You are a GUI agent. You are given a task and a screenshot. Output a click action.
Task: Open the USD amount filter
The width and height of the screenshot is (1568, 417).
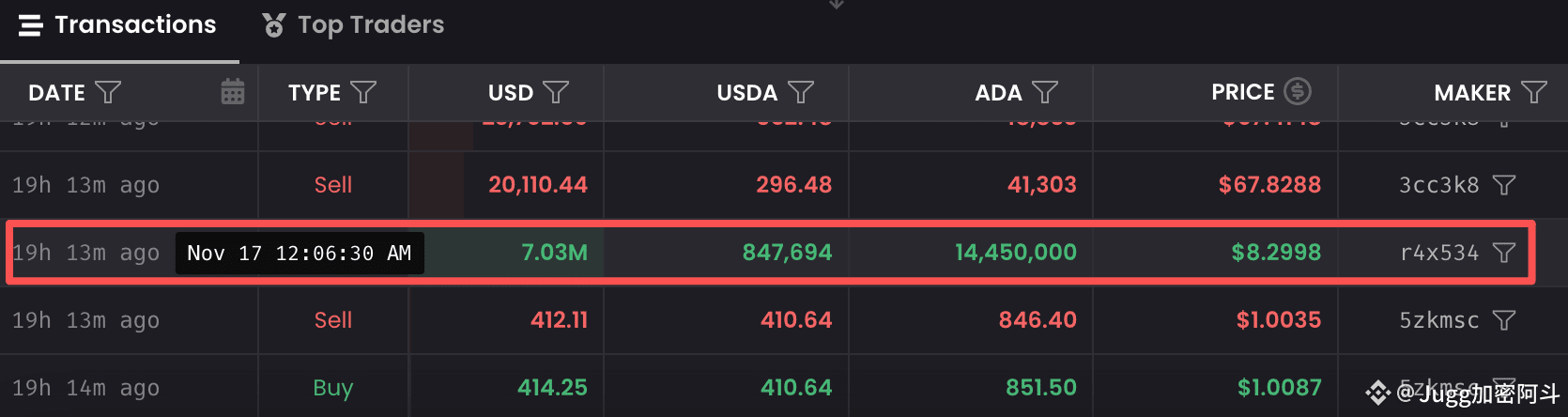coord(556,92)
